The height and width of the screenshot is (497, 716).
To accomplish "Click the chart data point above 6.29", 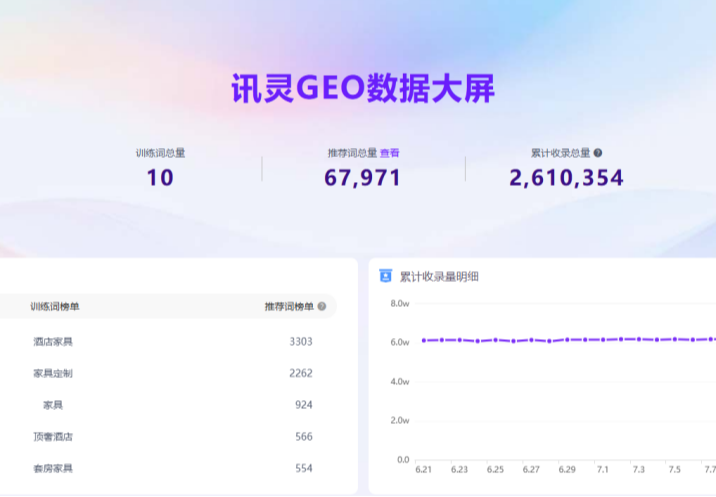I will [567, 340].
